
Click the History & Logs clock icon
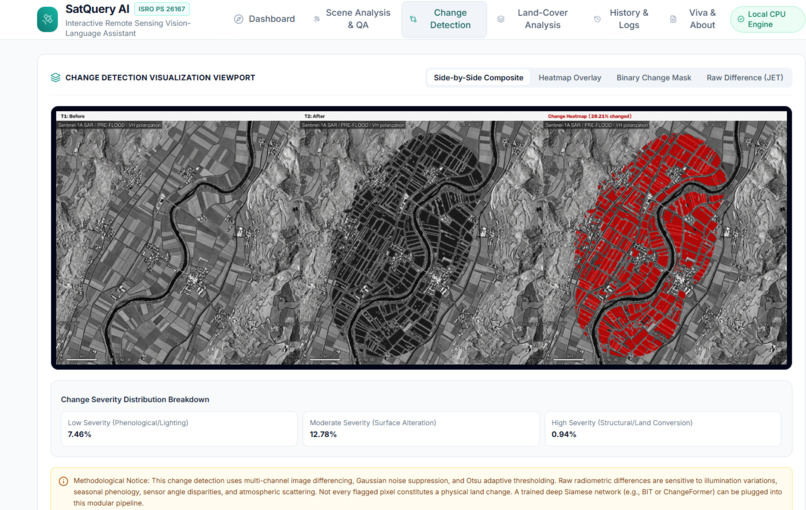tap(597, 19)
